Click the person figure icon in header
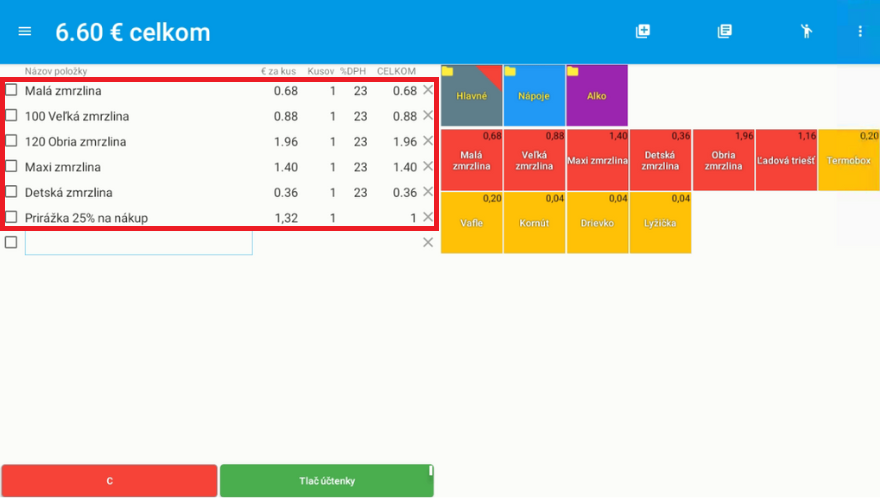This screenshot has width=880, height=498. point(807,31)
